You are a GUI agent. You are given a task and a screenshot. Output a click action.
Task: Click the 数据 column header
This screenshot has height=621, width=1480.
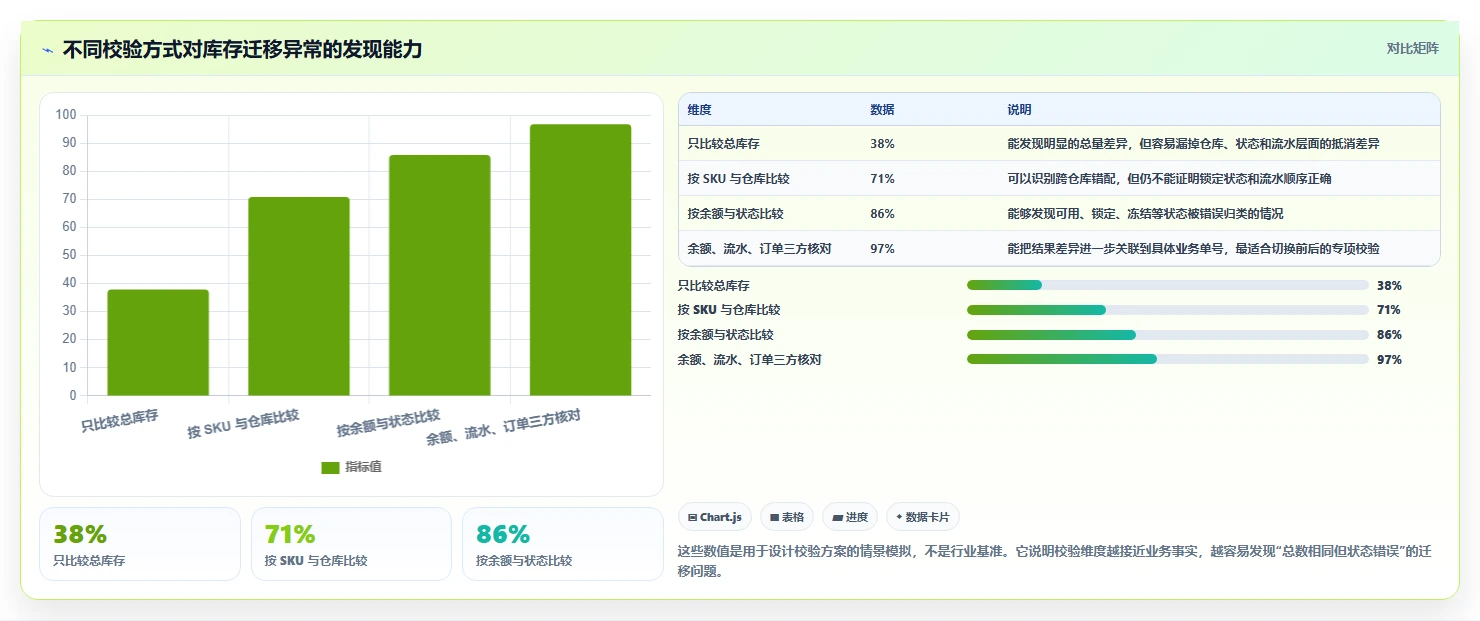point(882,110)
